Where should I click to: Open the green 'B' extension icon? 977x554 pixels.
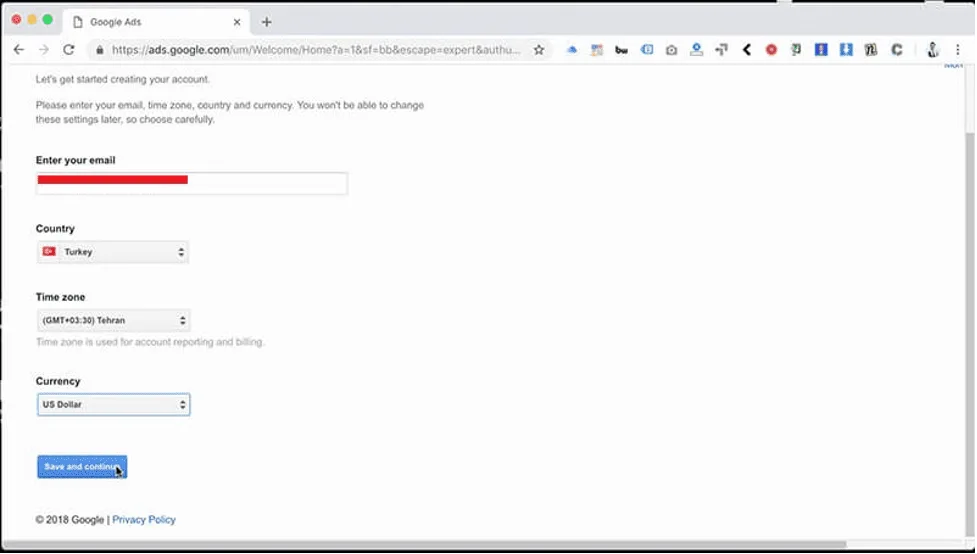point(796,50)
